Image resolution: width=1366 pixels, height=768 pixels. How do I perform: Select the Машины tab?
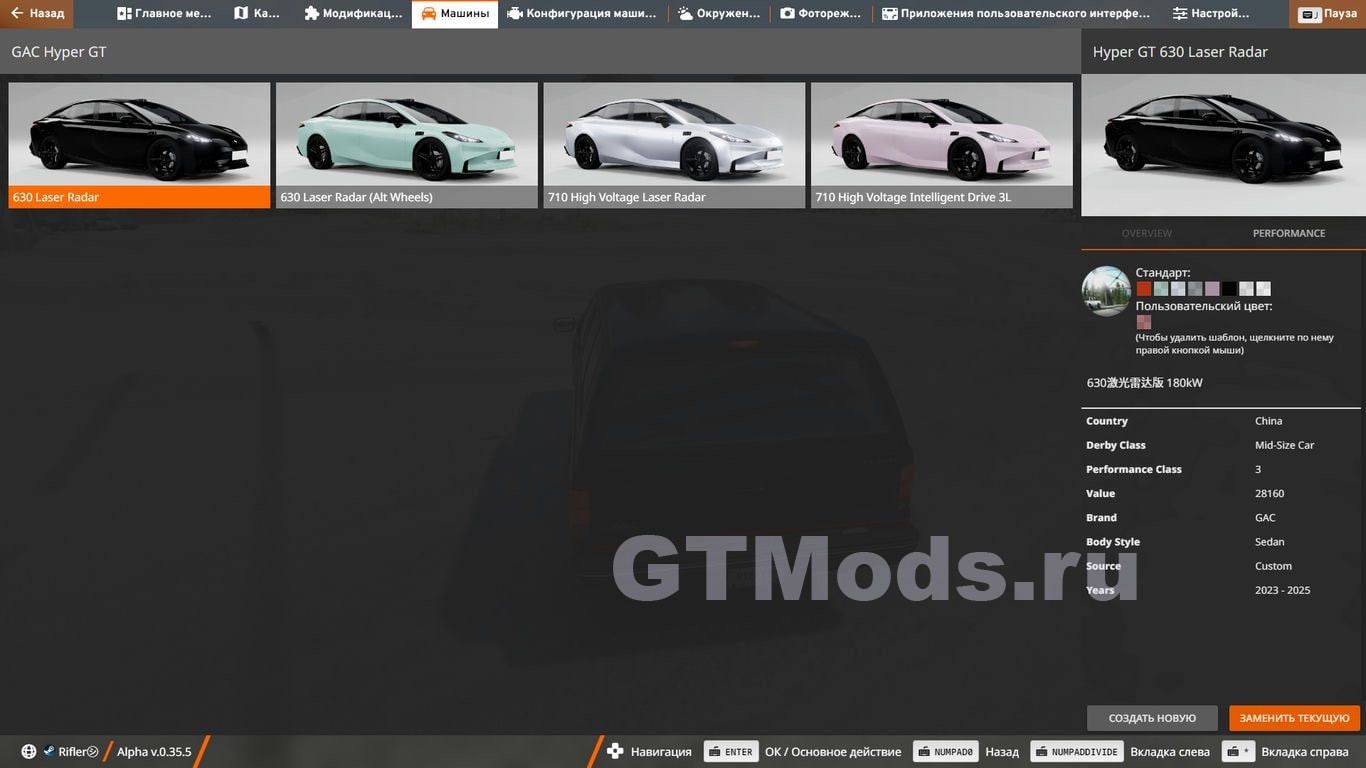(x=455, y=14)
